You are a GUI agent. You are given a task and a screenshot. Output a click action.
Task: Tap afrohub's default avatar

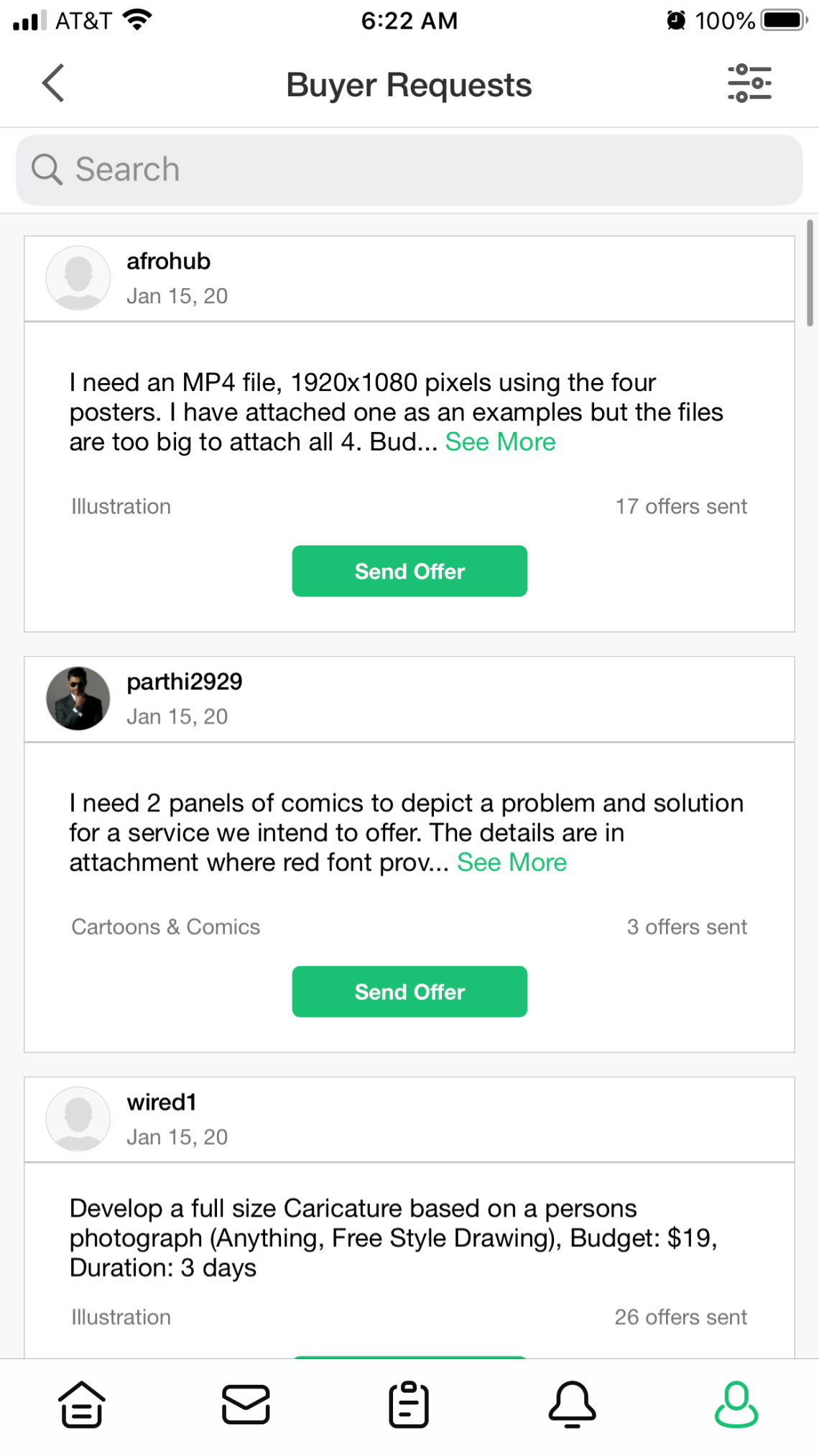(x=78, y=278)
